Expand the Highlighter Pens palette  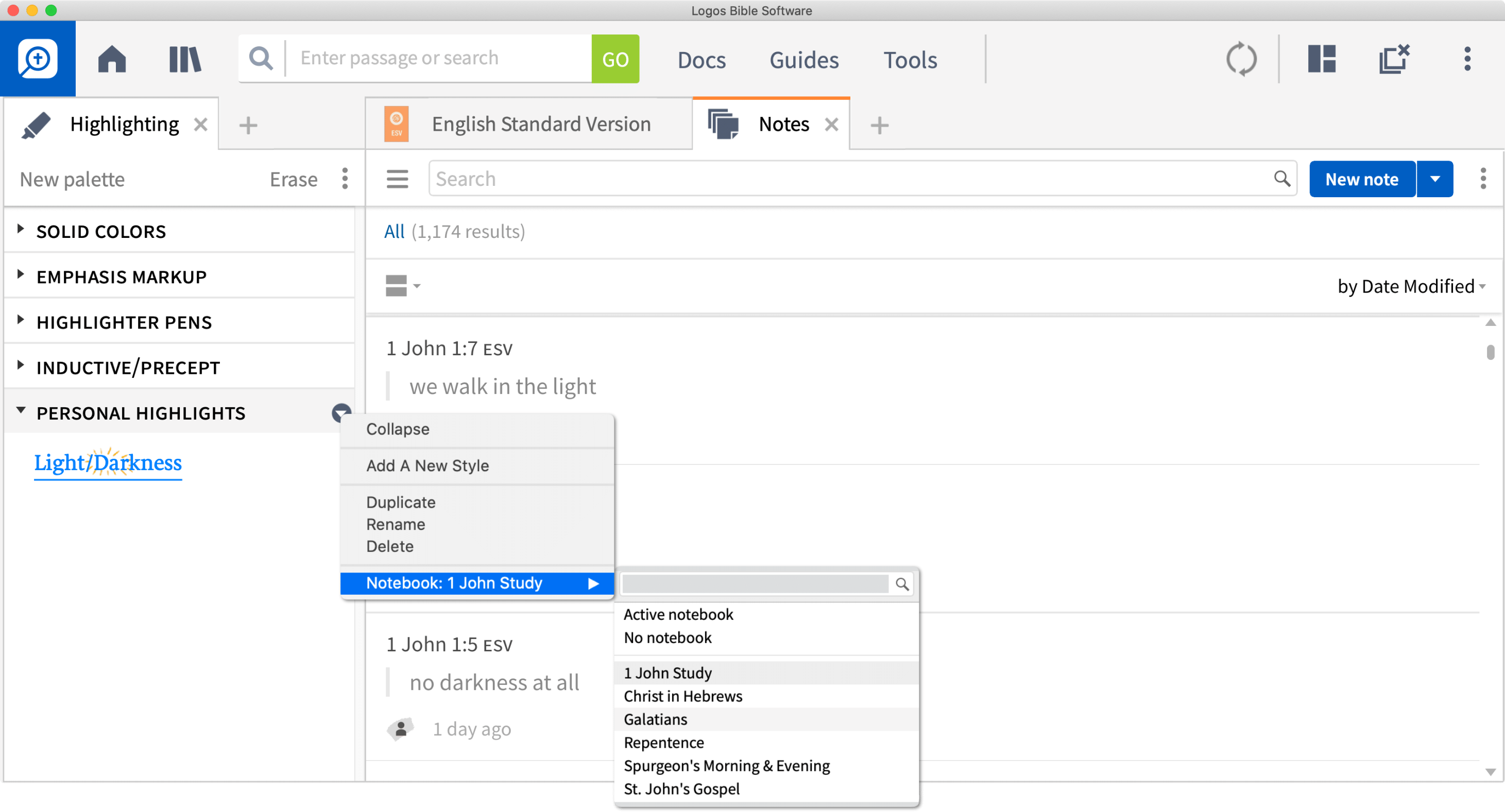(x=21, y=320)
